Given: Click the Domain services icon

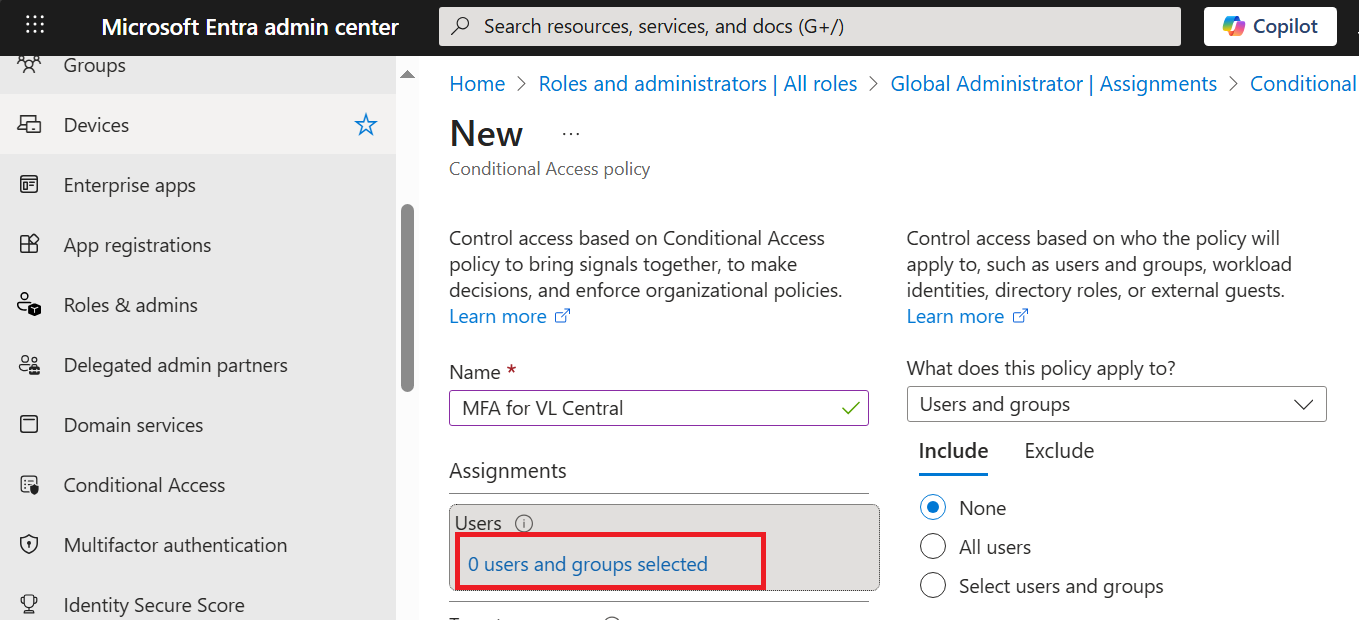Looking at the screenshot, I should [x=29, y=425].
